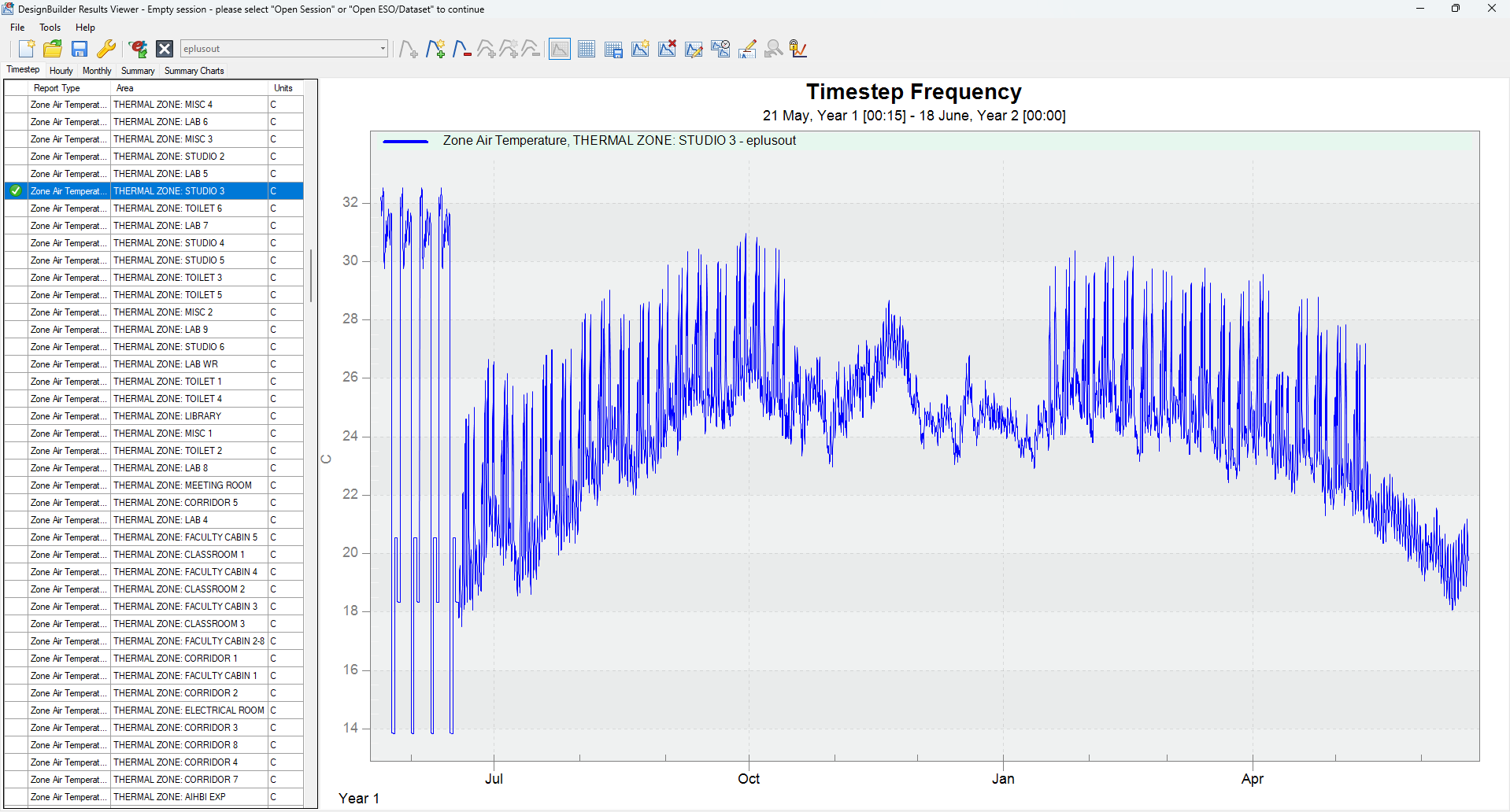This screenshot has width=1510, height=812.
Task: Switch to the Summary tab
Action: click(138, 71)
